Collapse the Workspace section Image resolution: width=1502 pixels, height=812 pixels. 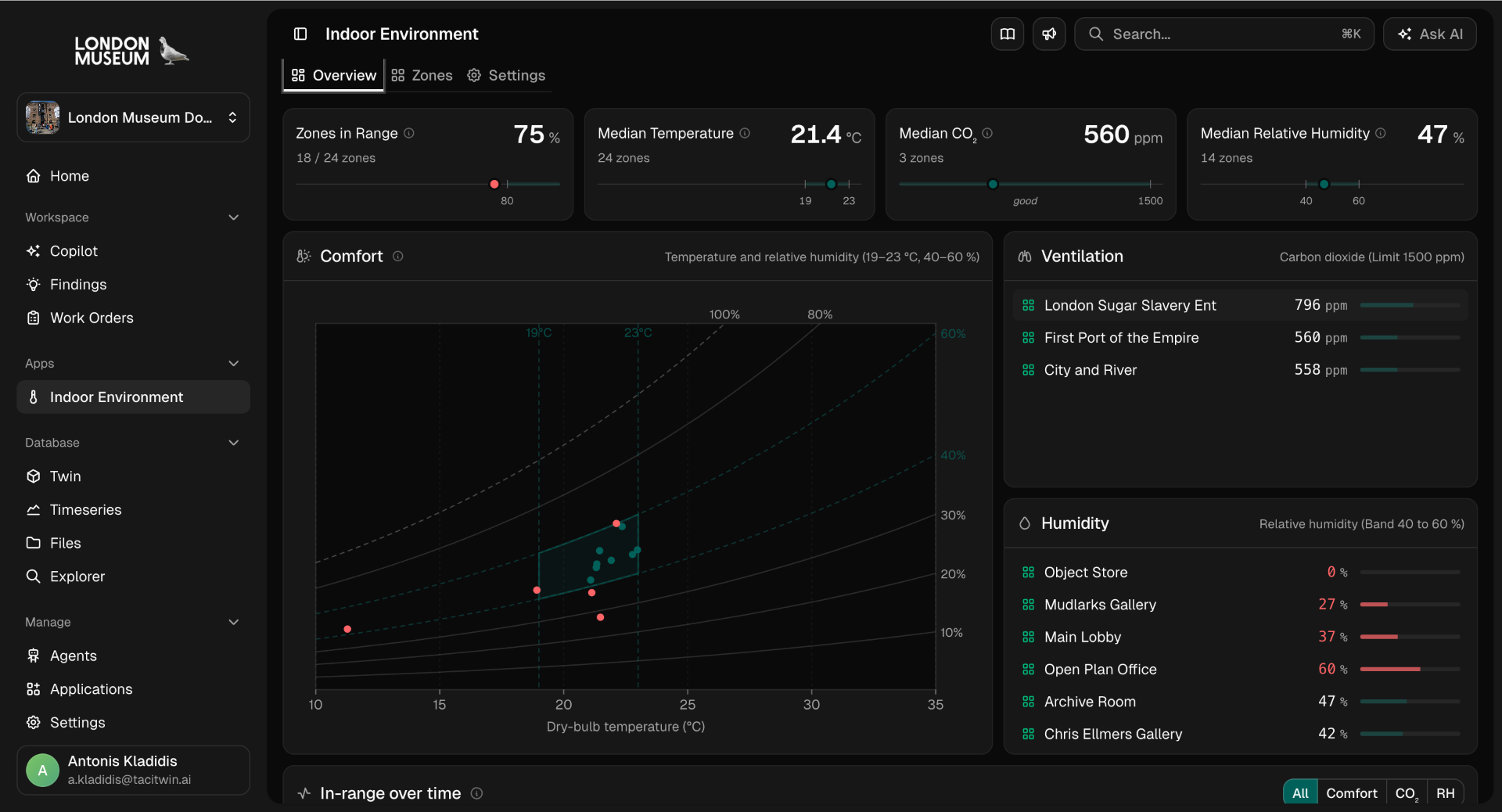(x=233, y=217)
